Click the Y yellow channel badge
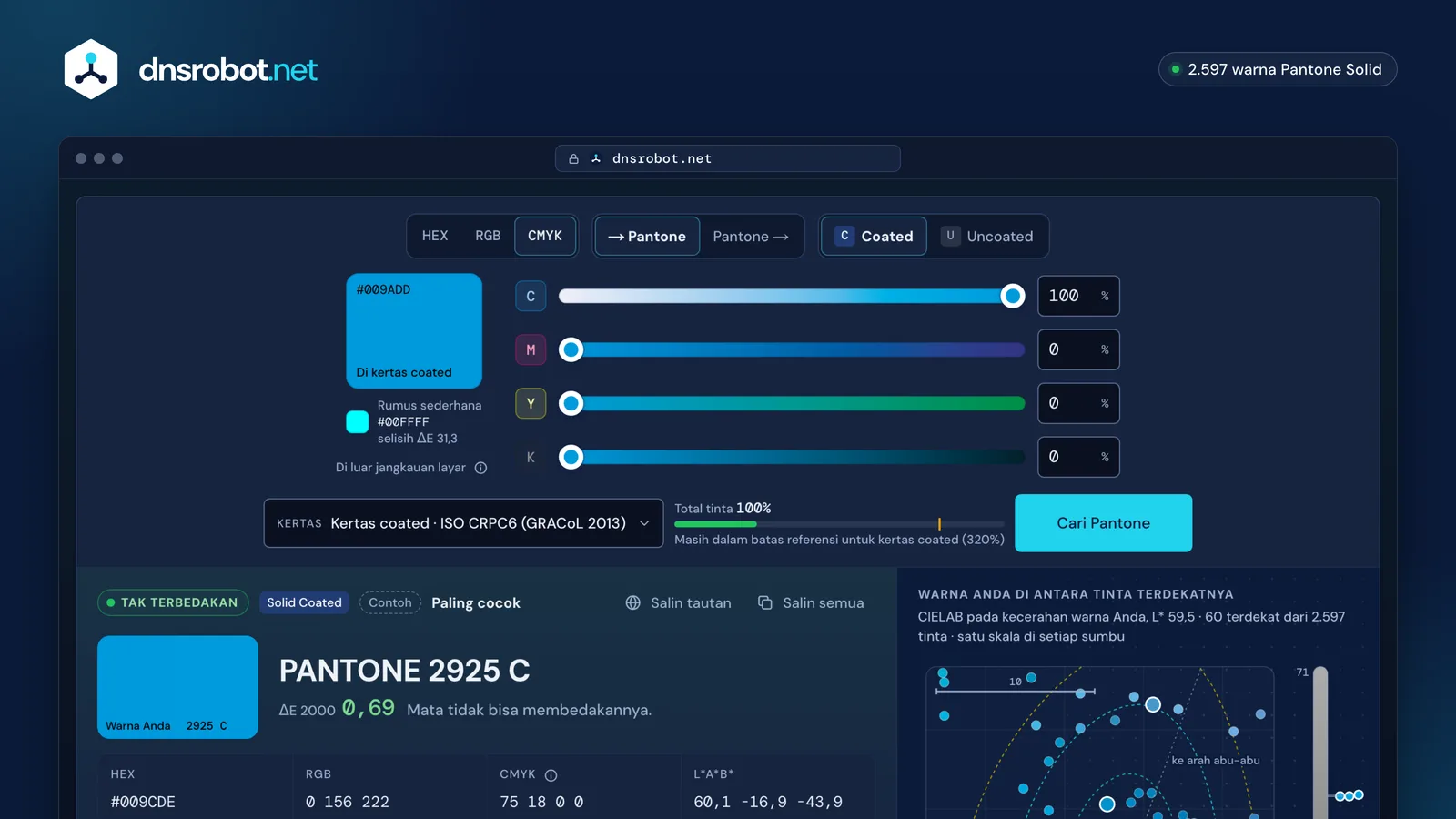Viewport: 1456px width, 819px height. [531, 403]
